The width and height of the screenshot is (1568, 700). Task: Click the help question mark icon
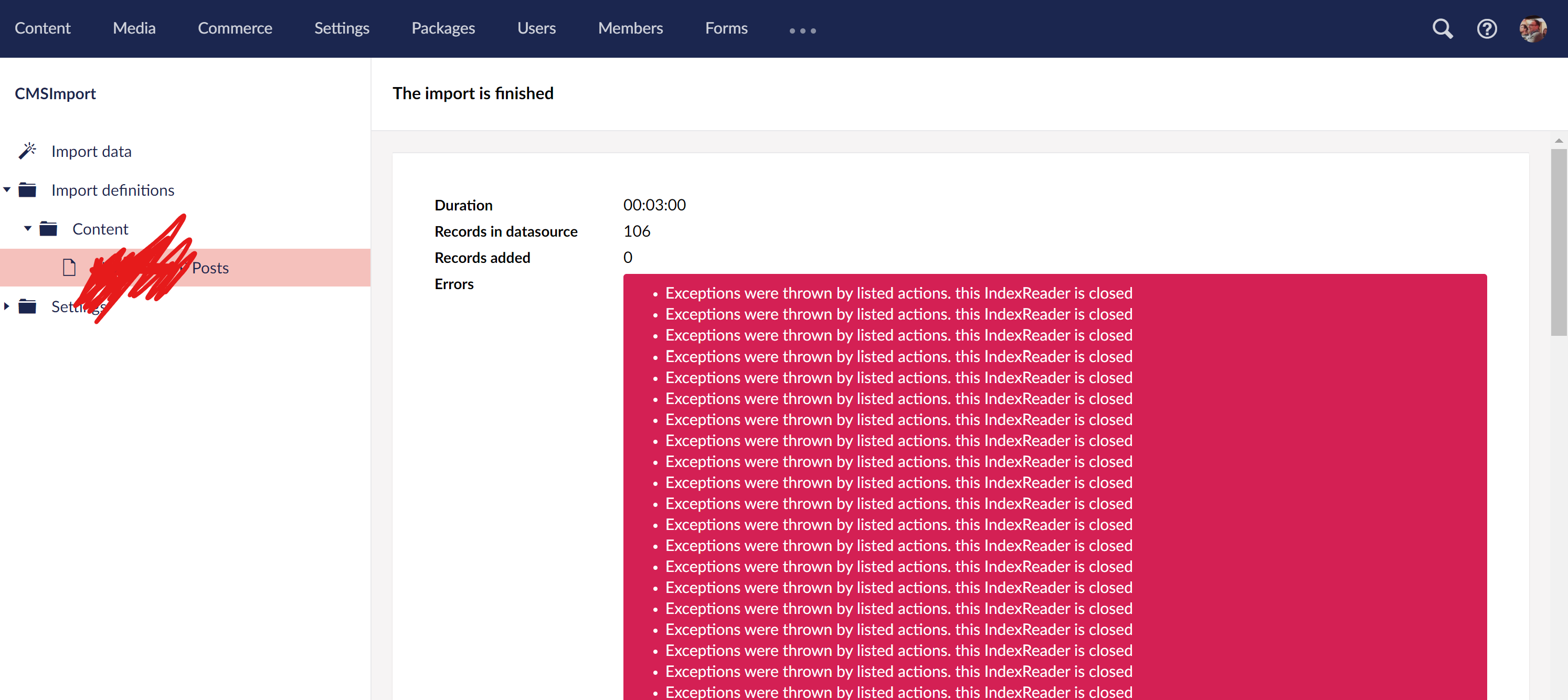1487,29
